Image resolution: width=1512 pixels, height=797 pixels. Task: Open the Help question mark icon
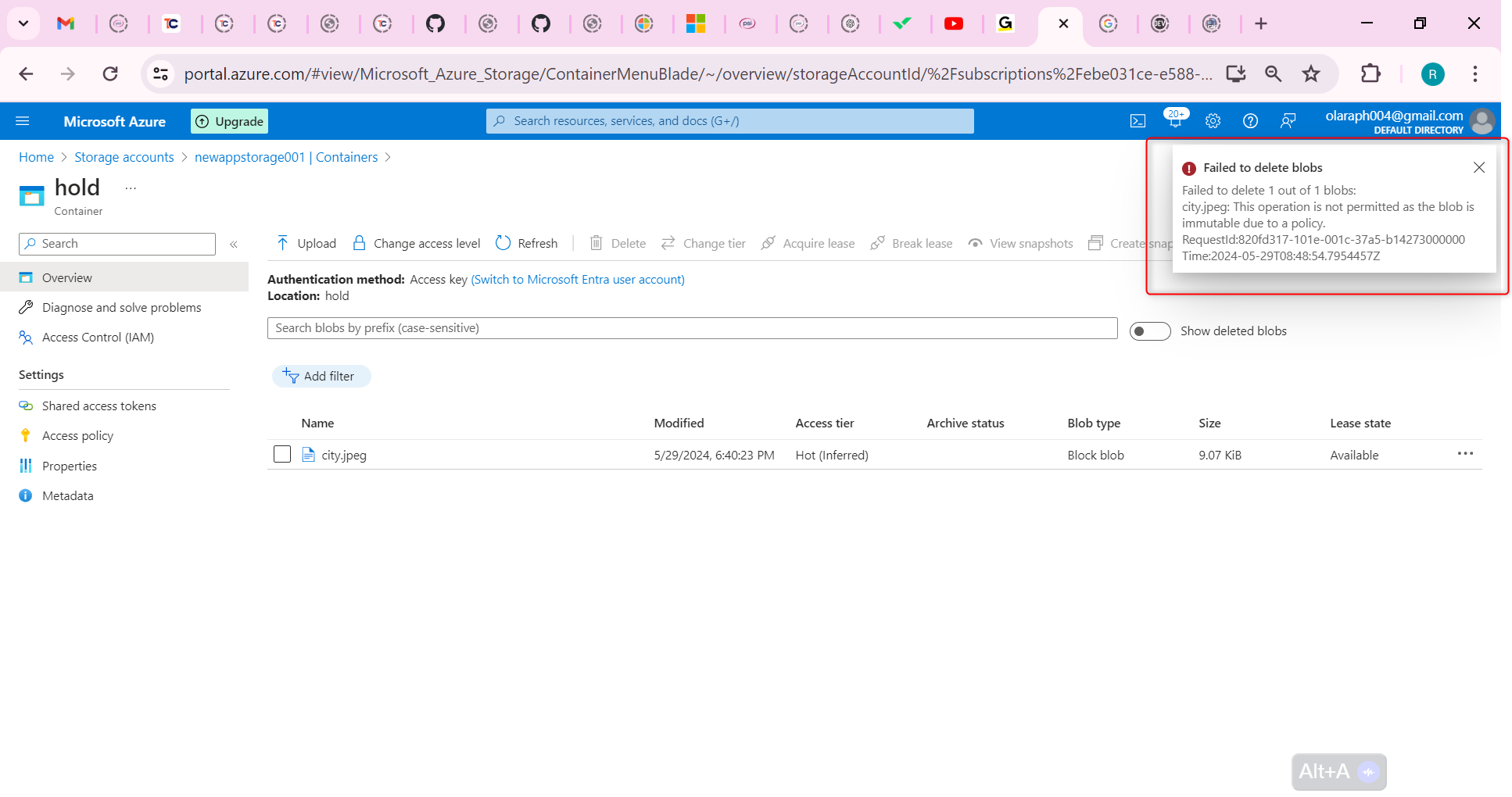[x=1250, y=121]
